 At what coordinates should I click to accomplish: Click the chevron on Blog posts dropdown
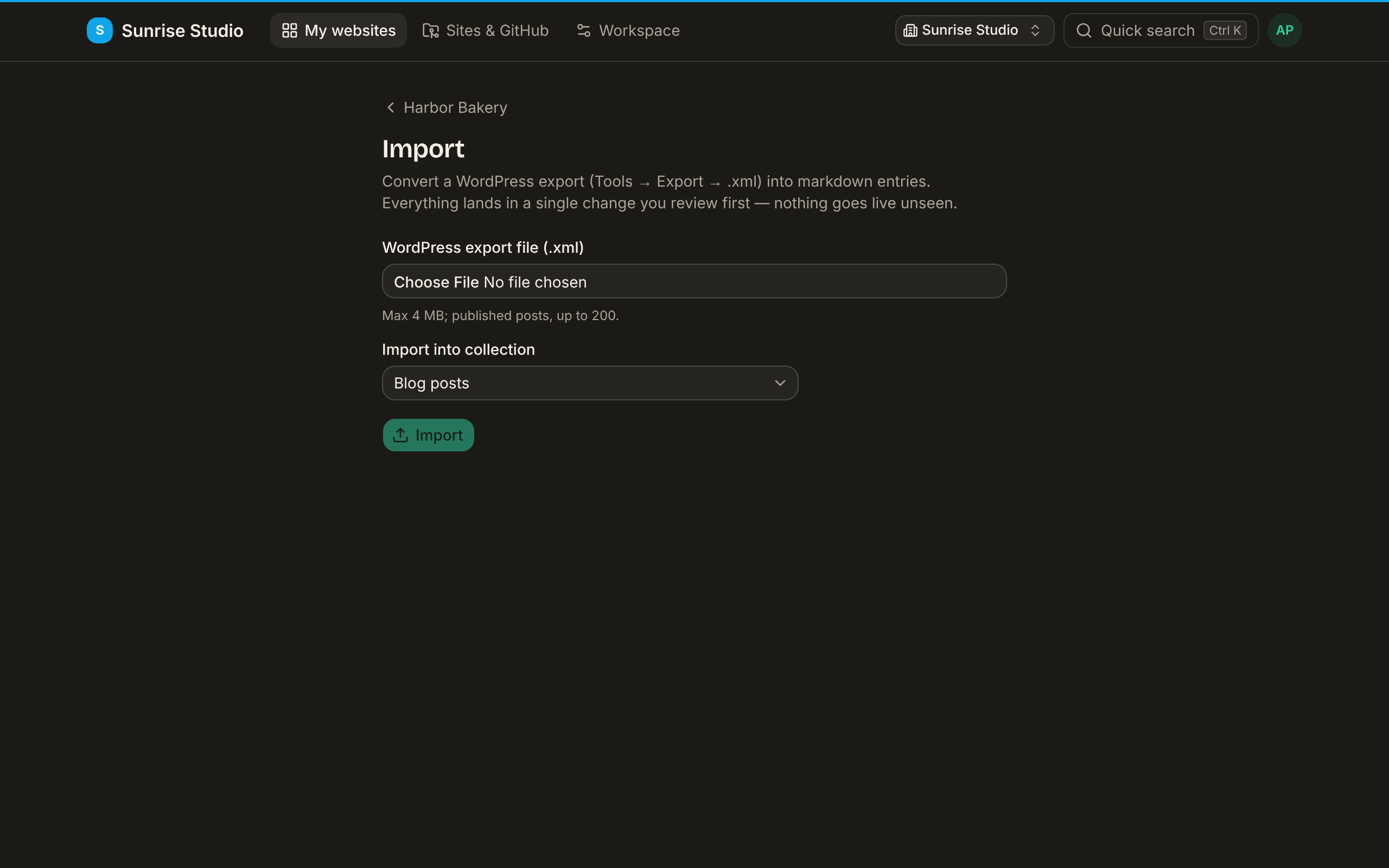pyautogui.click(x=780, y=383)
